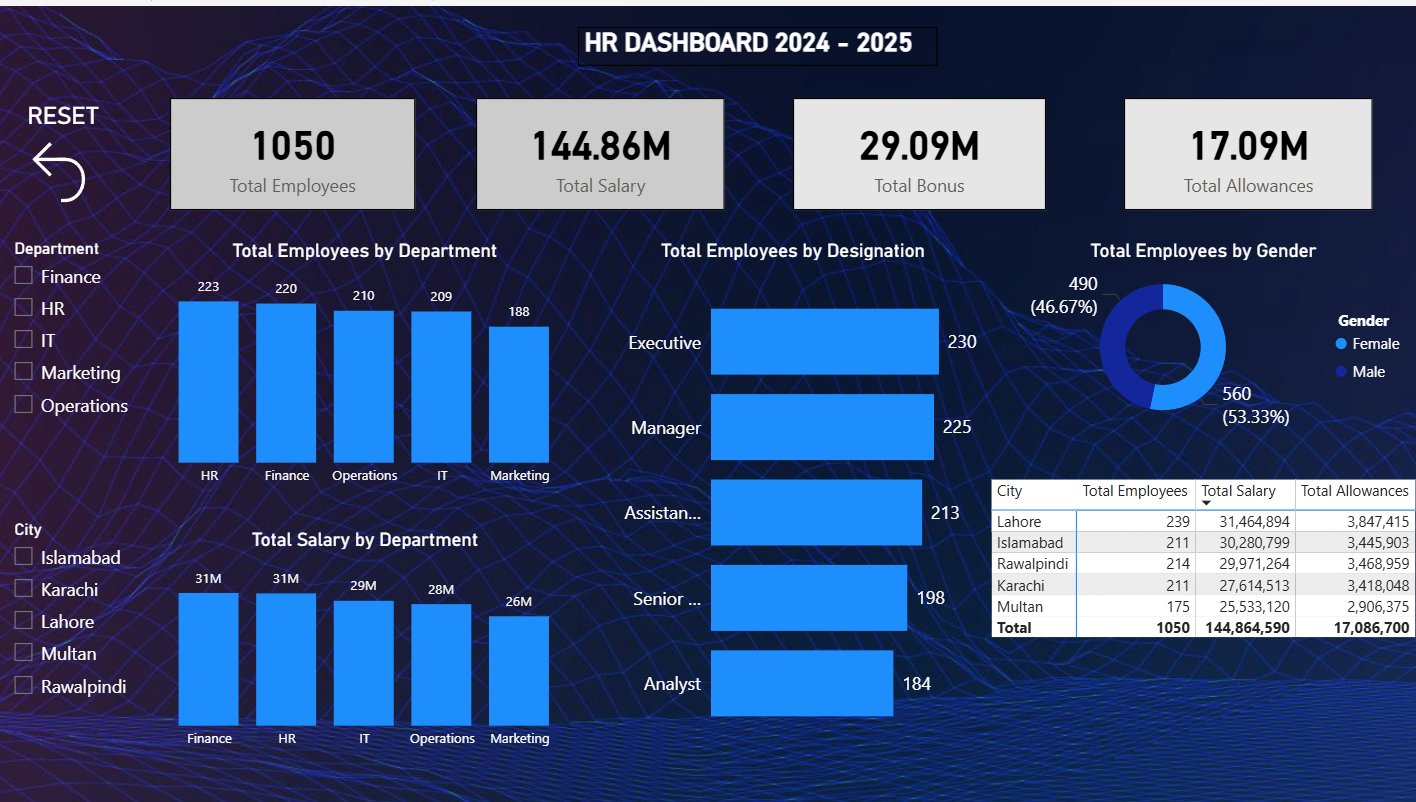Select the Executive bar in Designation chart
1416x802 pixels.
(x=825, y=342)
